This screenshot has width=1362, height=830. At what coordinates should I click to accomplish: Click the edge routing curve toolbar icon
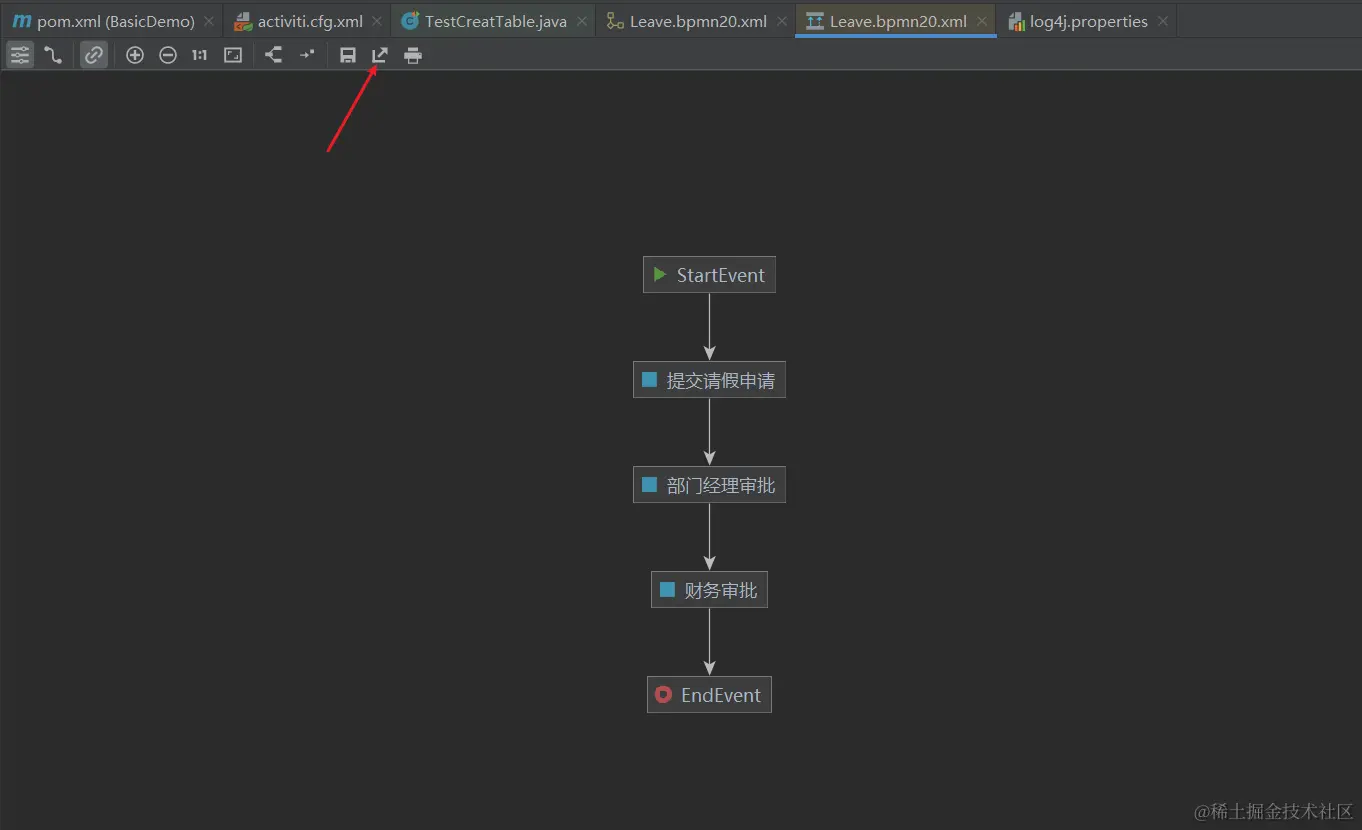[x=53, y=55]
